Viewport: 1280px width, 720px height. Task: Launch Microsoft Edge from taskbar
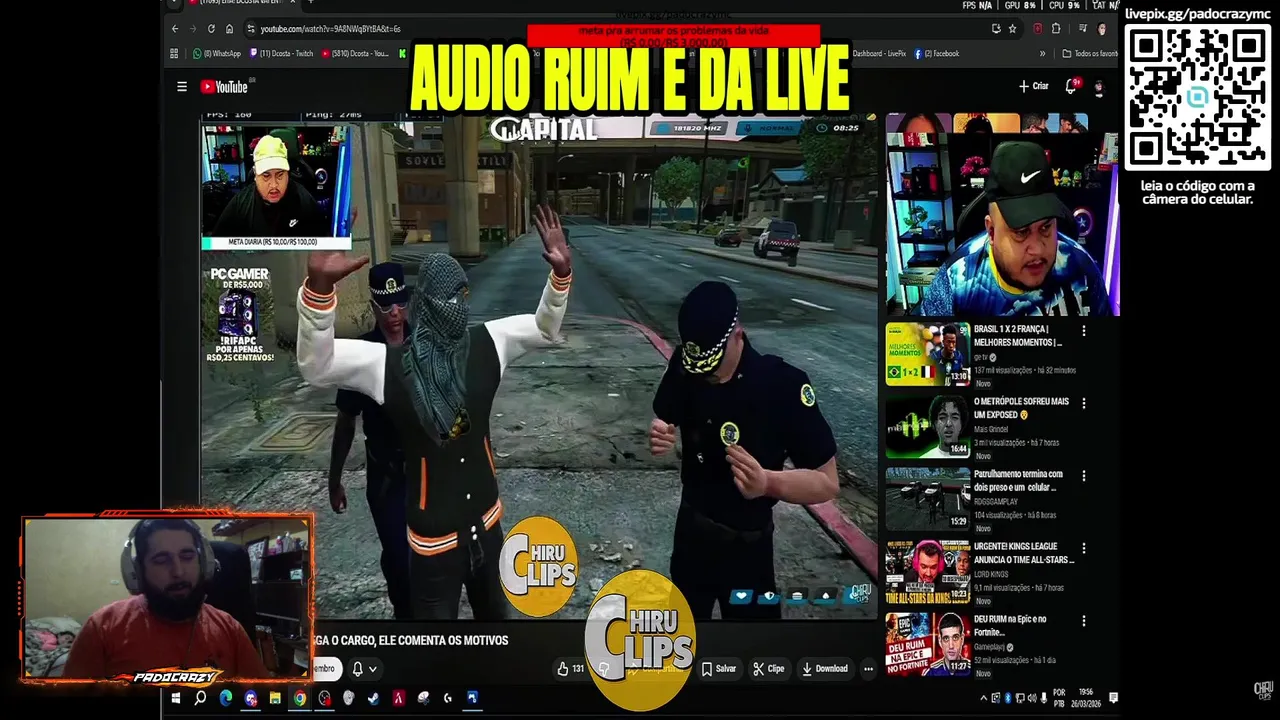(225, 698)
